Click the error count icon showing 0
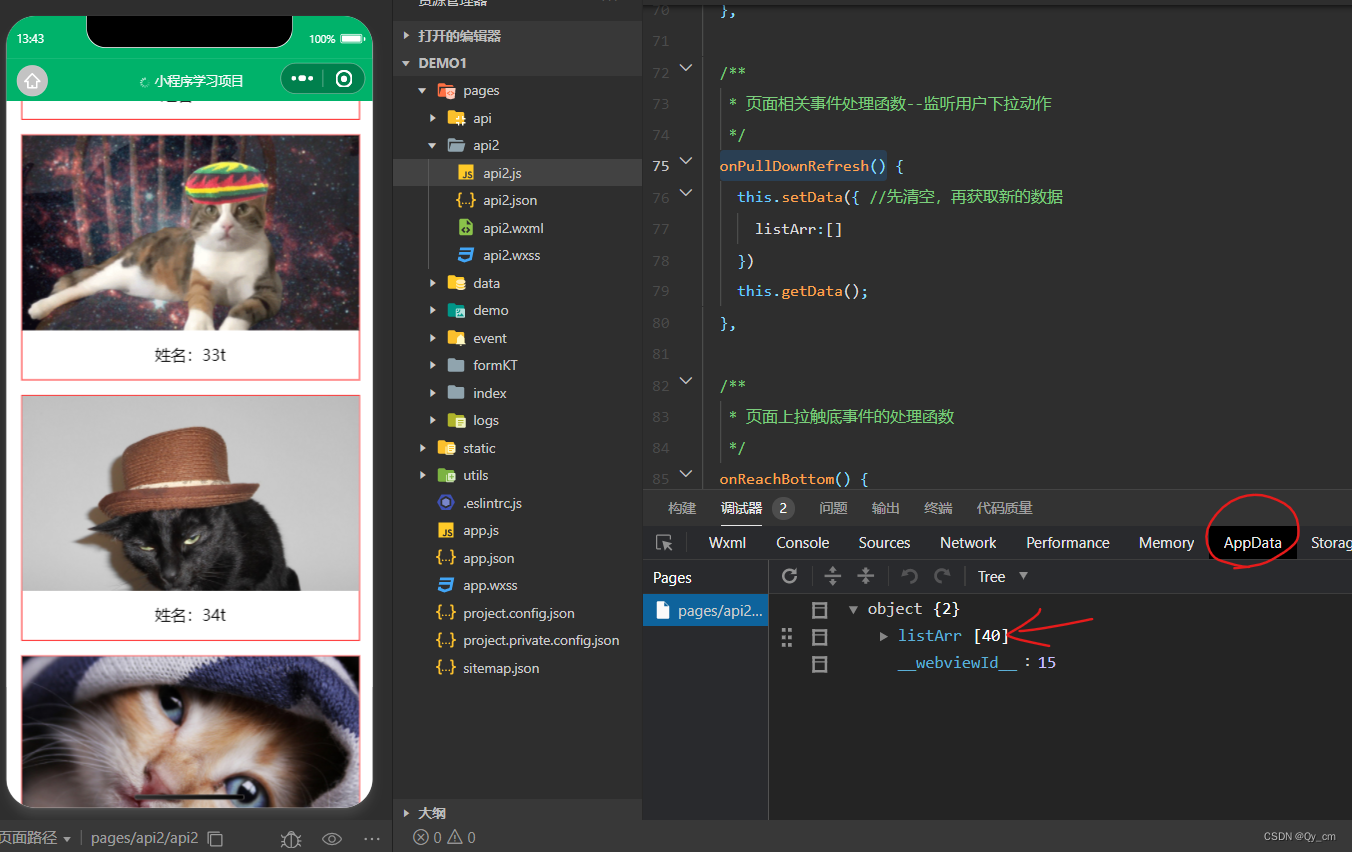Image resolution: width=1352 pixels, height=852 pixels. coord(421,838)
